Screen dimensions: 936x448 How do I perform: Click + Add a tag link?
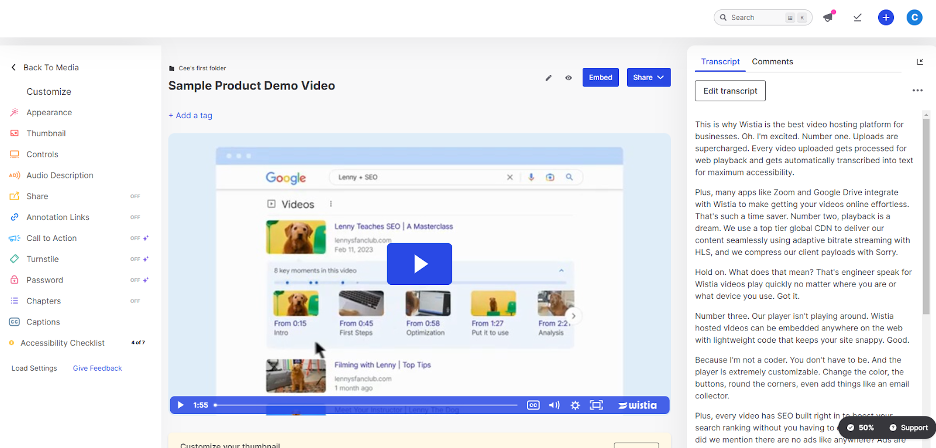pyautogui.click(x=190, y=115)
